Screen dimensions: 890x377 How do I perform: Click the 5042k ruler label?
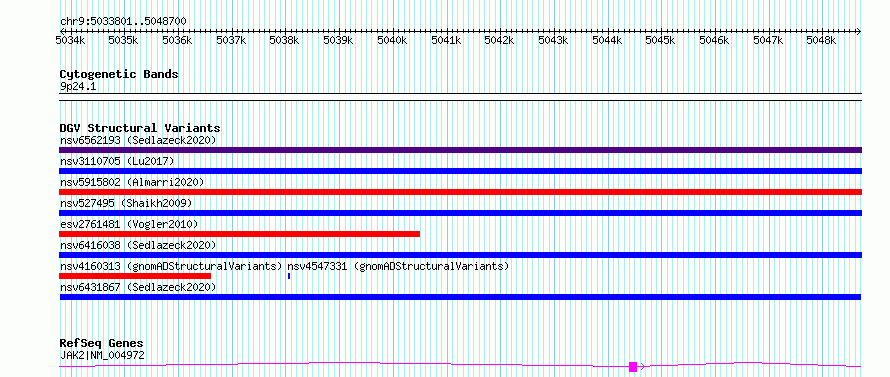[499, 40]
